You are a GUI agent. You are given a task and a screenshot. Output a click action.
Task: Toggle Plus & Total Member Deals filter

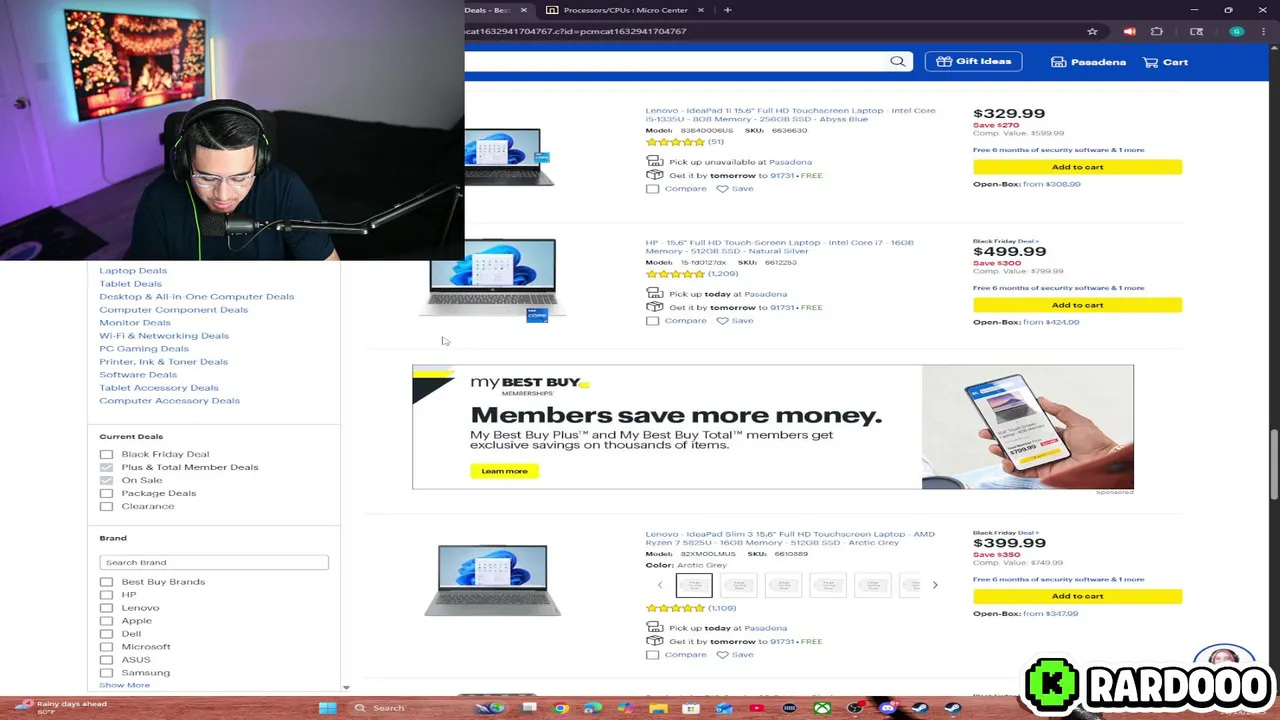[x=106, y=467]
